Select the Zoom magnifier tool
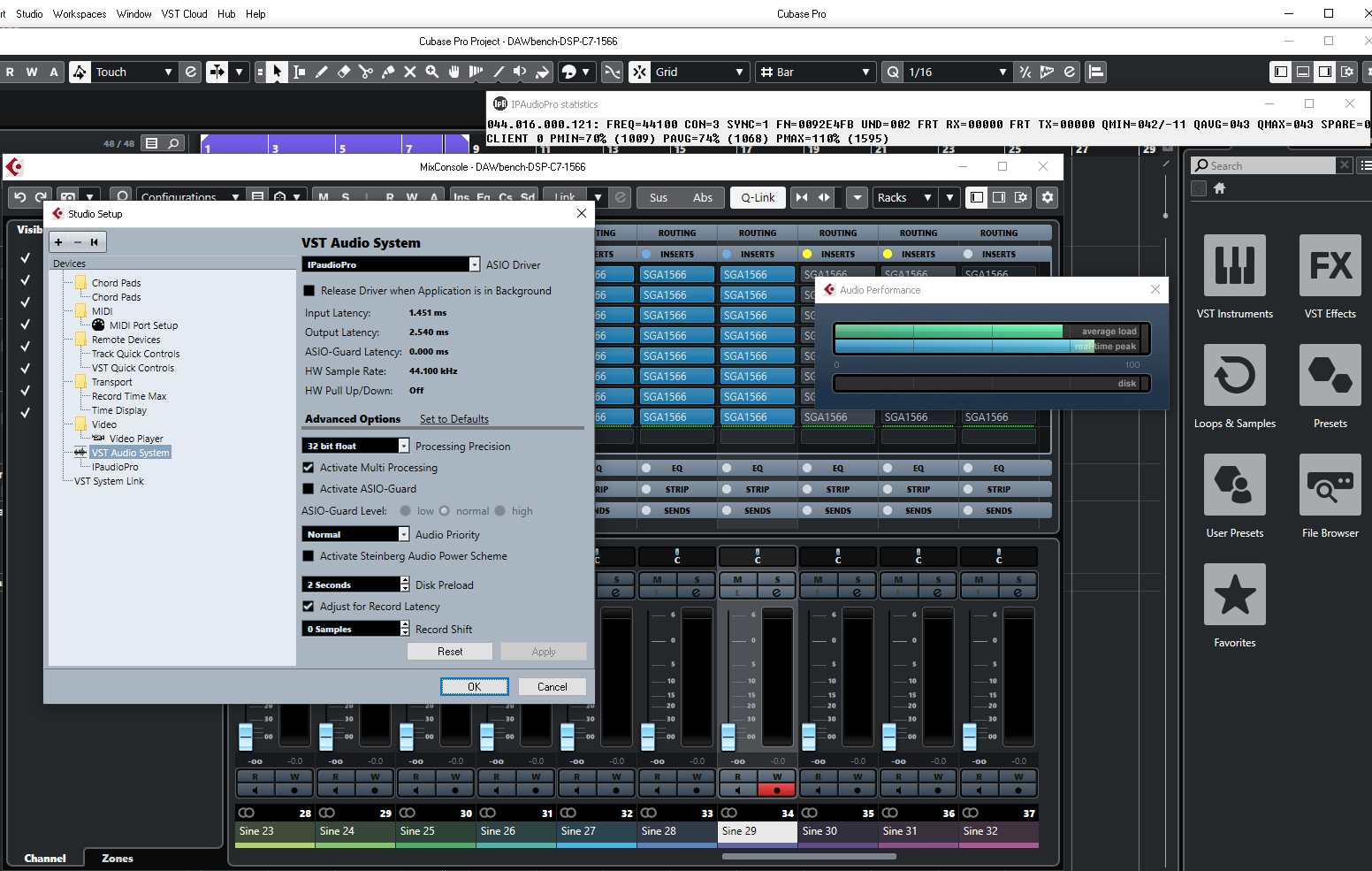1372x871 pixels. pos(432,72)
